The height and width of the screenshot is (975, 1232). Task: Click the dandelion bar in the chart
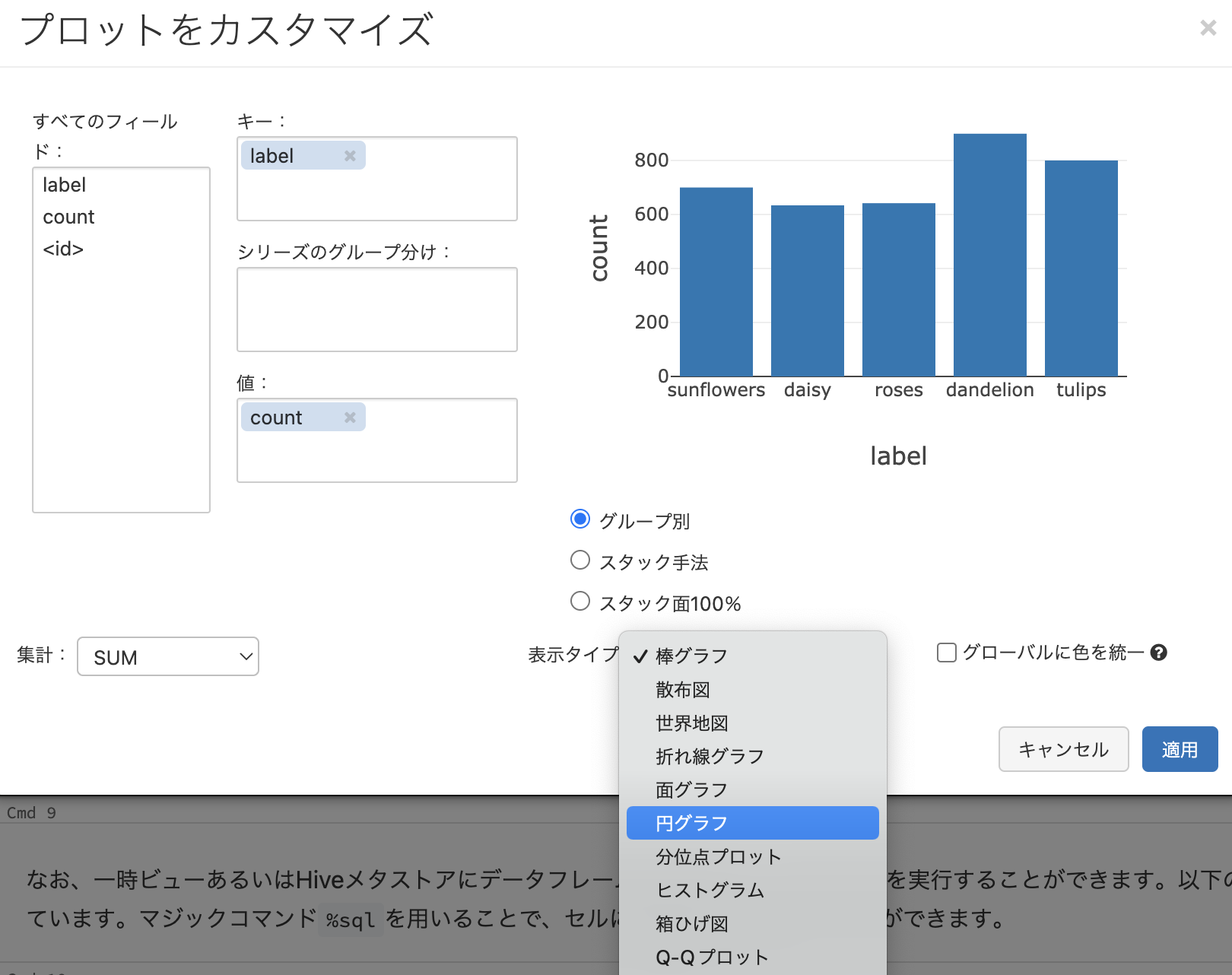990,255
